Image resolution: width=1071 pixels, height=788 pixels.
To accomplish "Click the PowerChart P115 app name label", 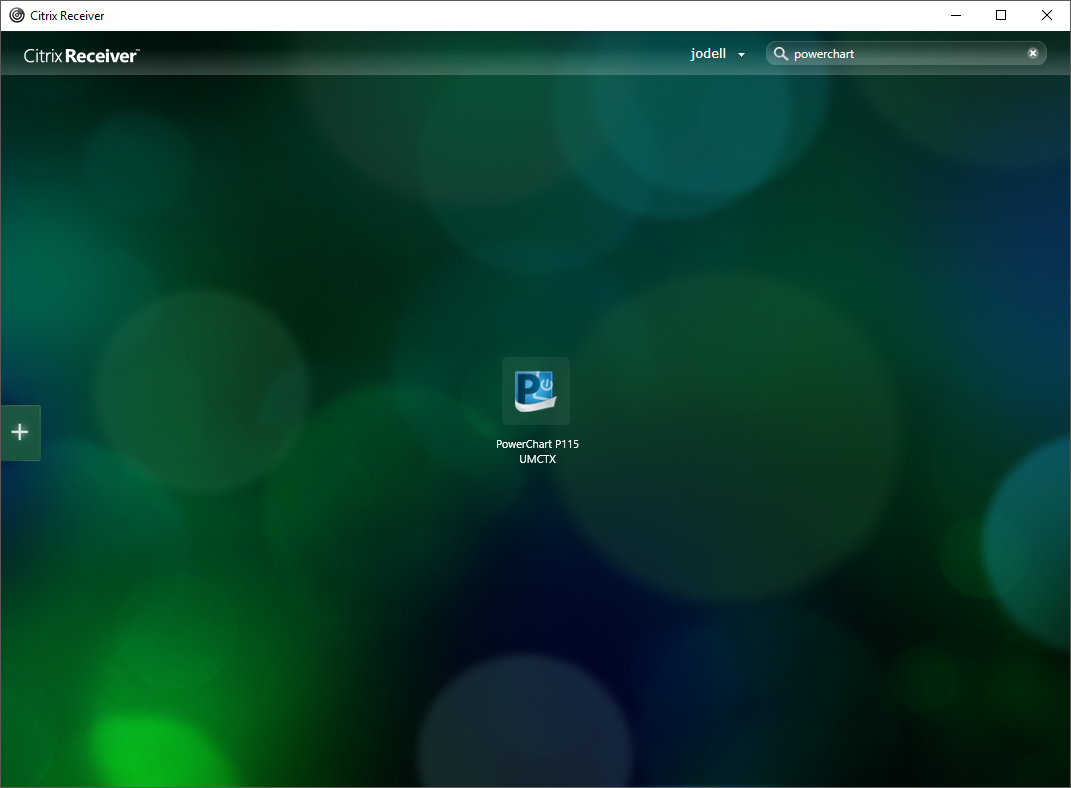I will [x=536, y=443].
